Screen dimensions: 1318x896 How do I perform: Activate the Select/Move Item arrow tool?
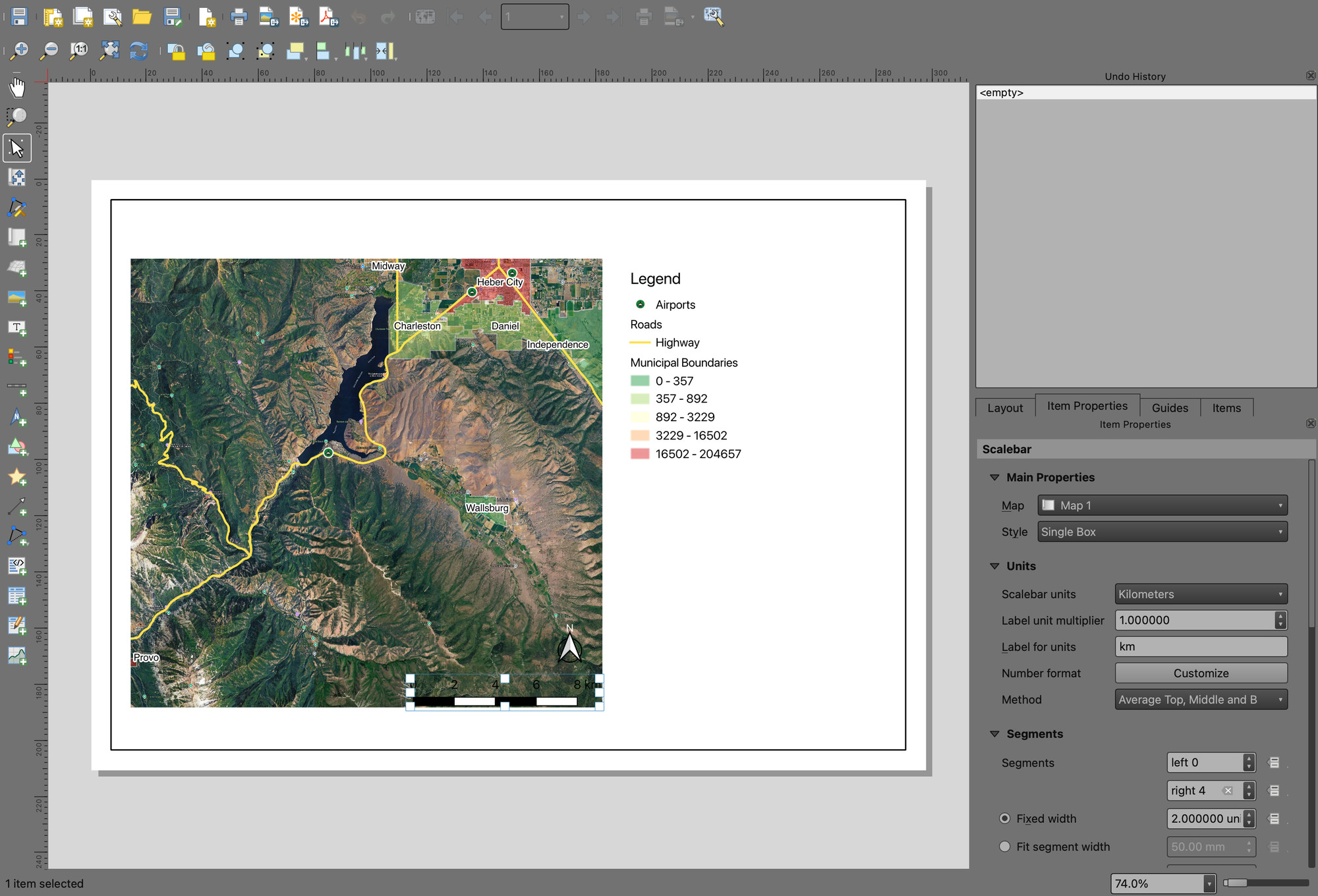point(16,148)
